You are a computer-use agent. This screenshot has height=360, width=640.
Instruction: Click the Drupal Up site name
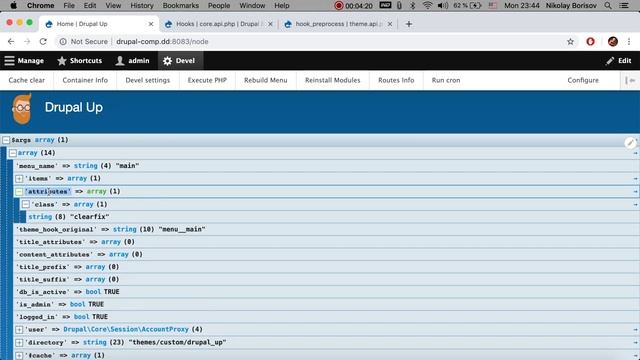73,107
